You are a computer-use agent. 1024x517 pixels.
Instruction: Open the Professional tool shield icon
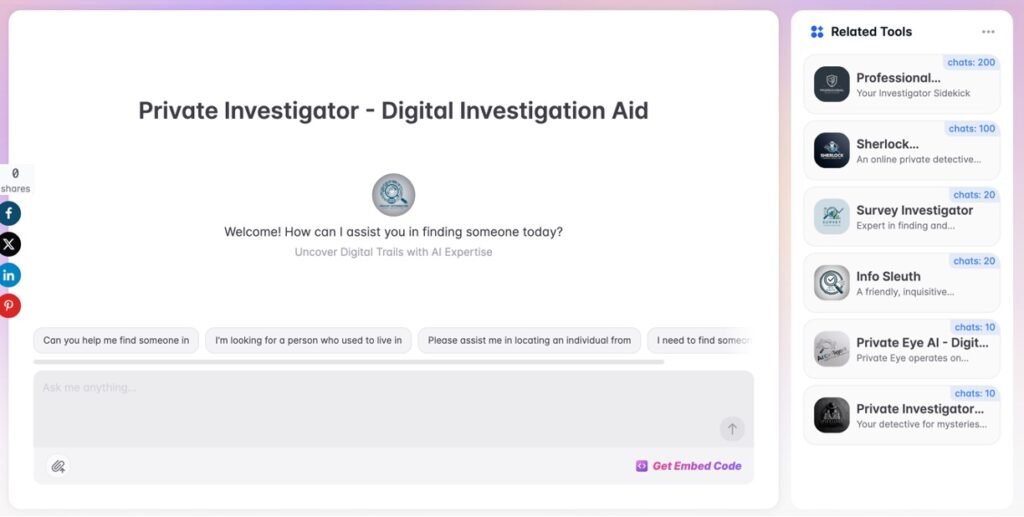click(831, 84)
